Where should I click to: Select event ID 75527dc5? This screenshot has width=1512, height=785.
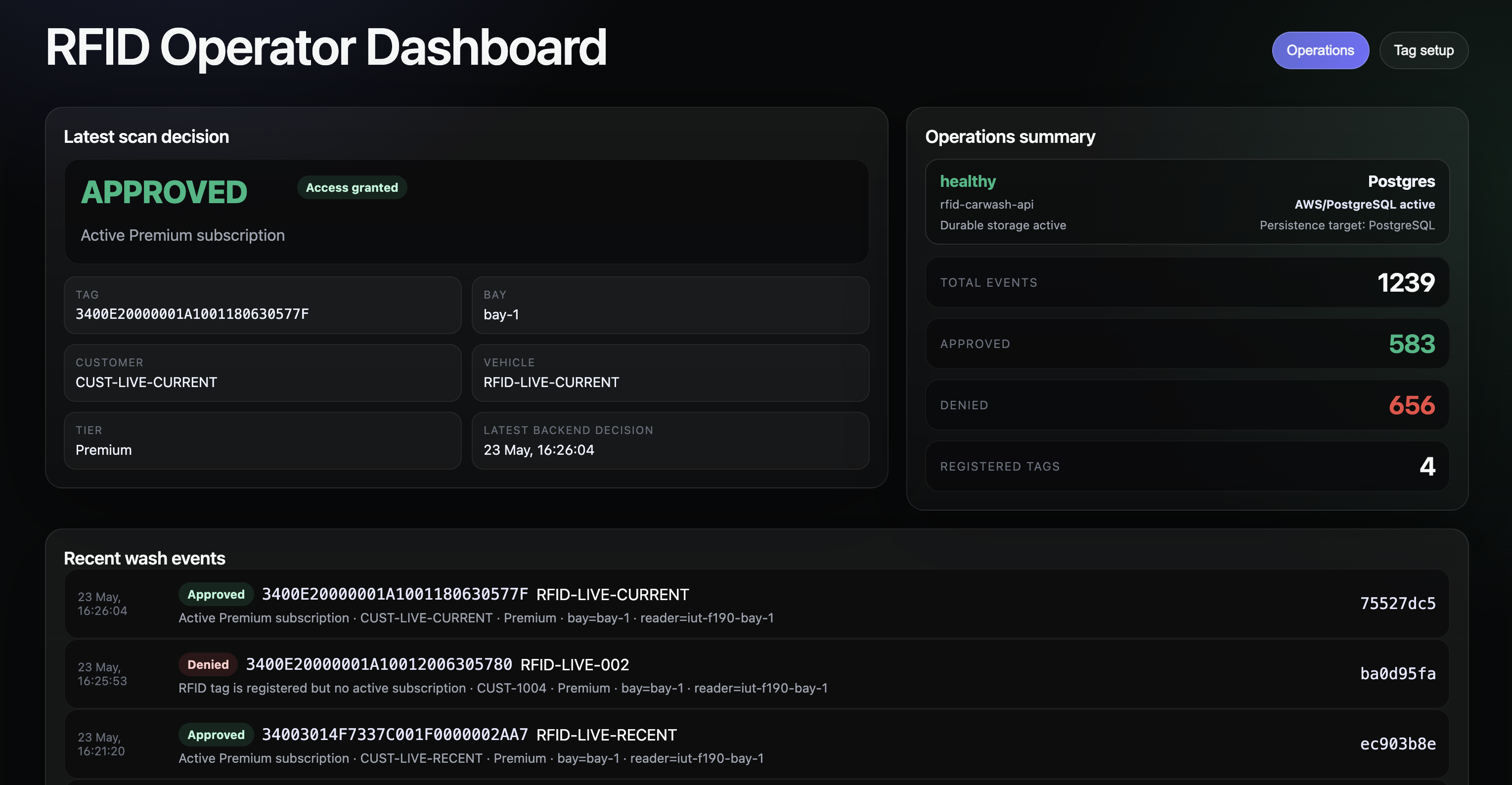[1398, 604]
